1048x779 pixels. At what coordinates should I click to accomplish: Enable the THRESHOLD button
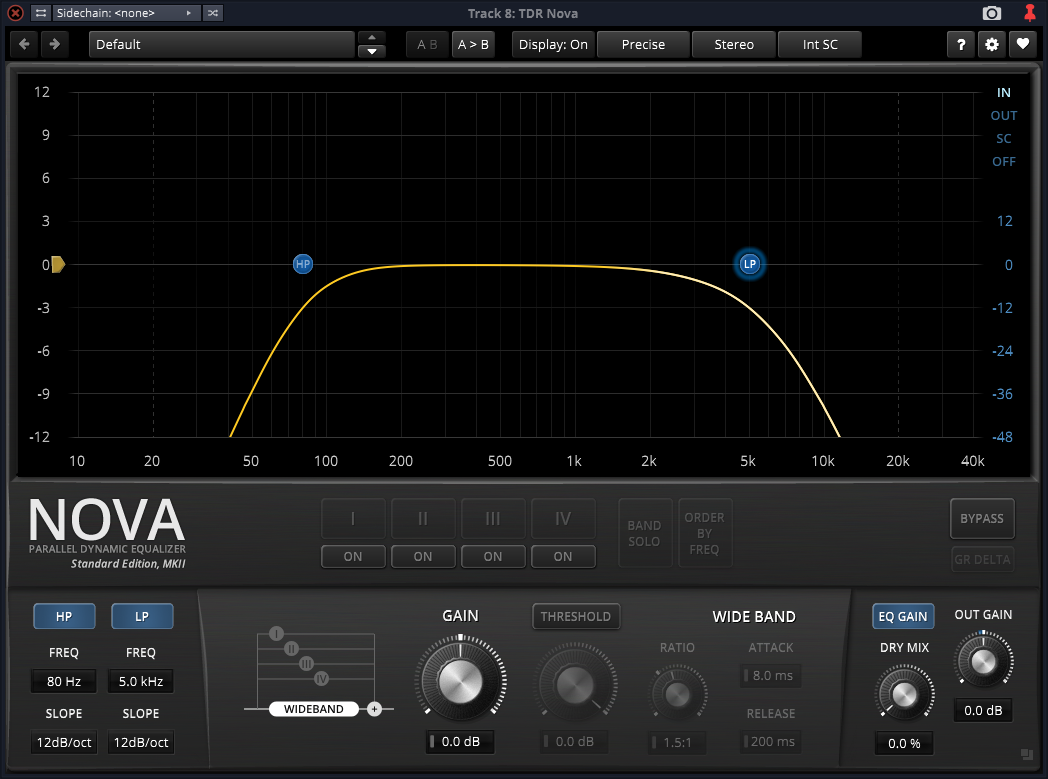[x=575, y=617]
